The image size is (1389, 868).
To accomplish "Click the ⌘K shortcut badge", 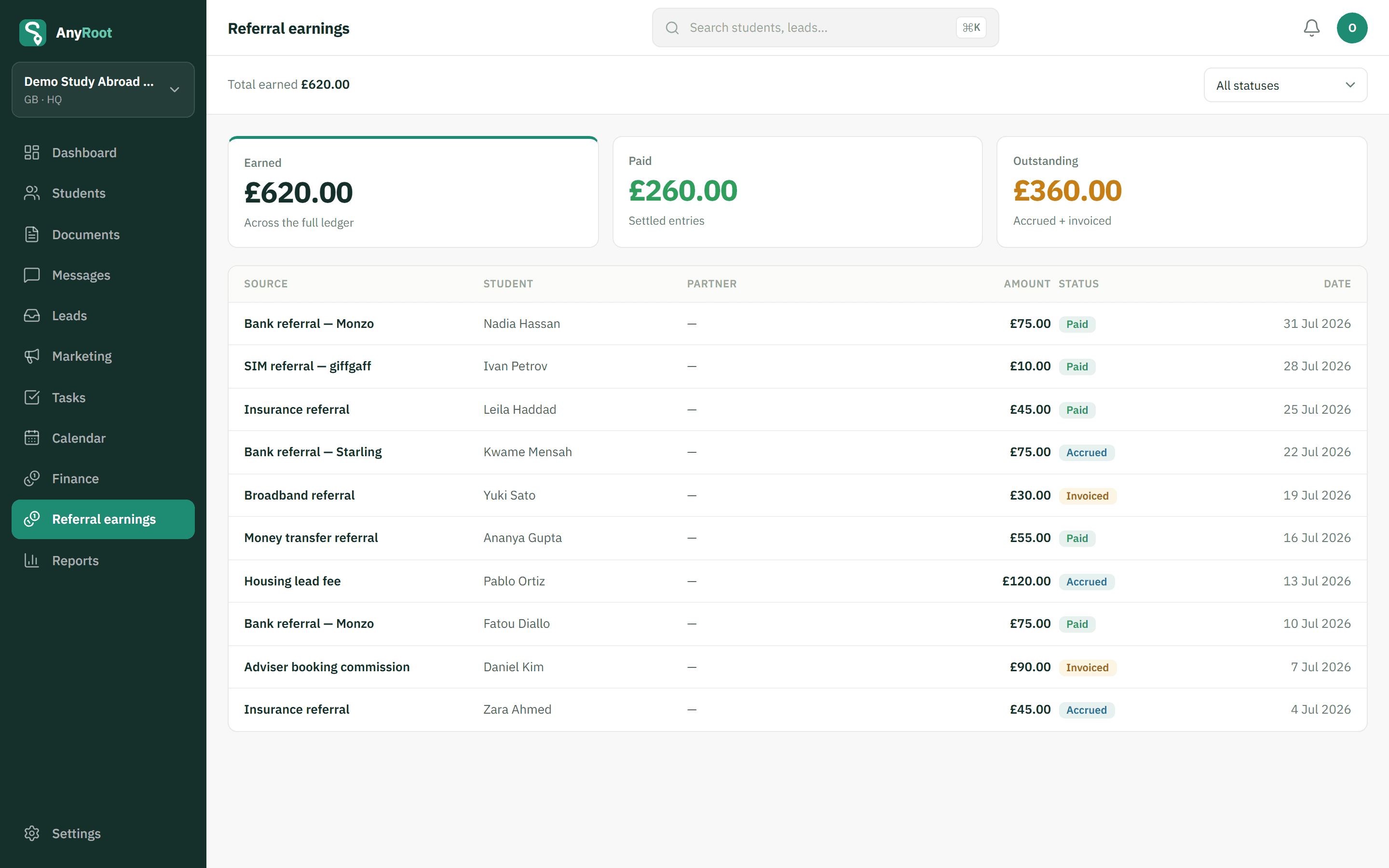I will point(971,27).
